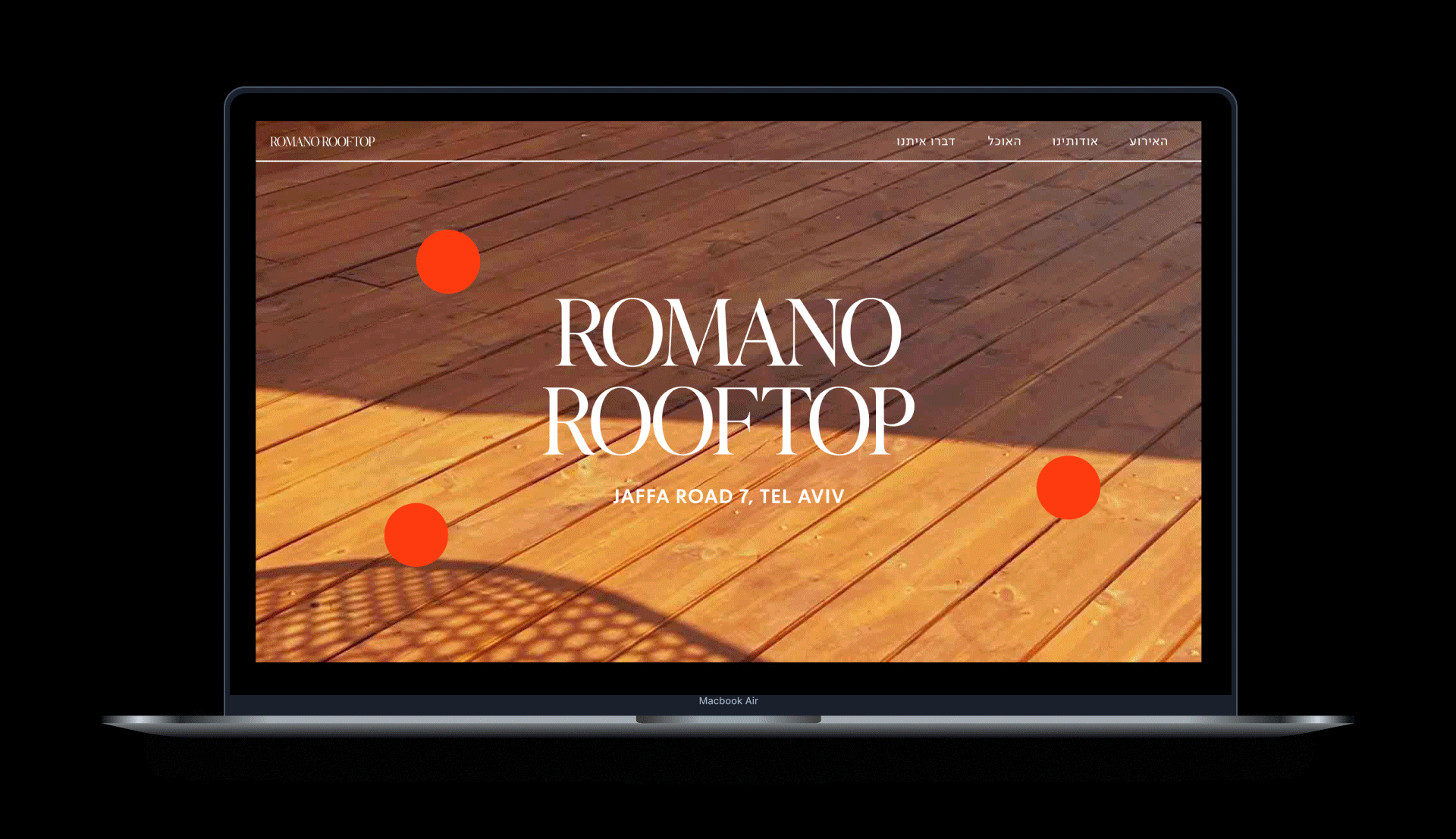Screen dimensions: 1456x839
Task: Click the word ROOFTOP in the header logo
Action: [x=349, y=142]
